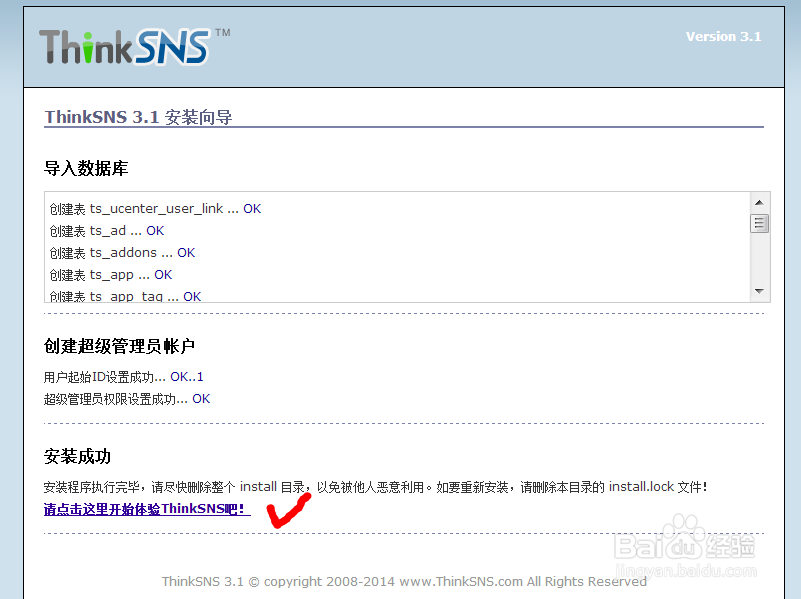
Task: Click the Version 3.1 label
Action: tap(724, 35)
